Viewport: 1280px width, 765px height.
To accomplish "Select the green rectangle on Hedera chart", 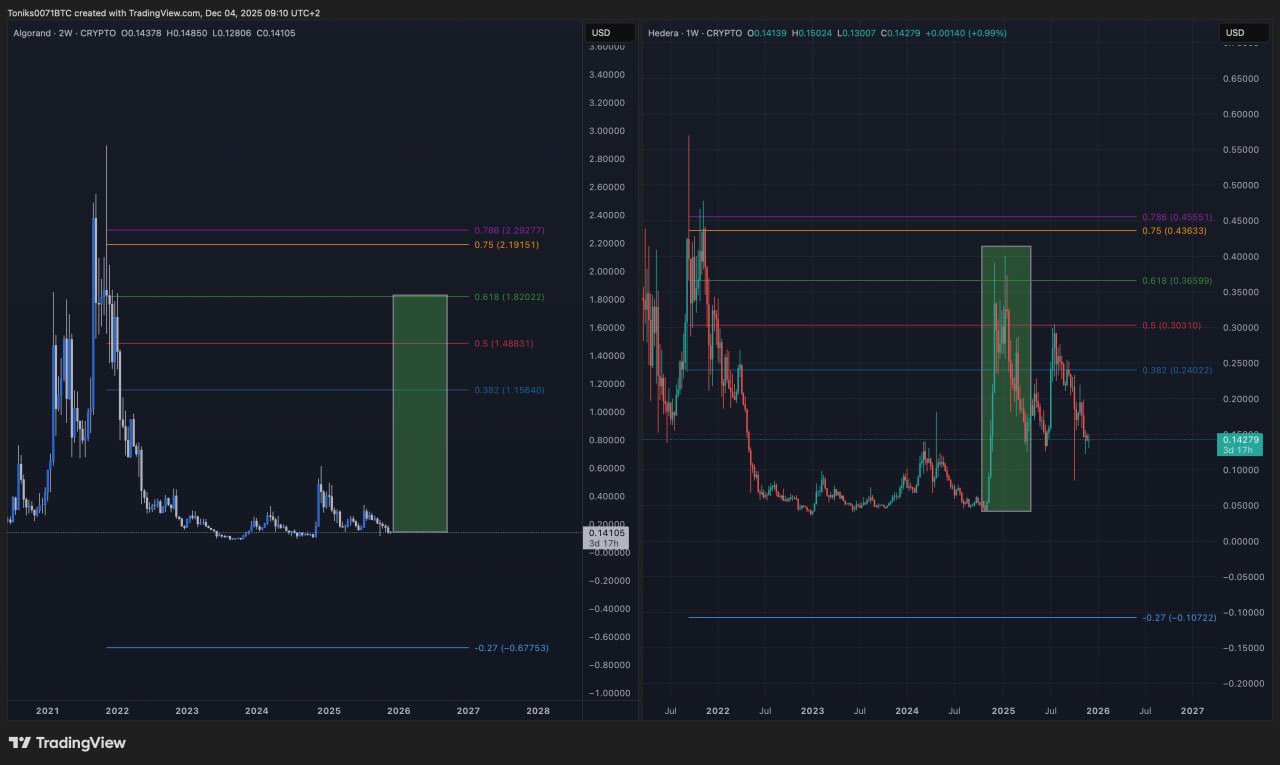I will pyautogui.click(x=1006, y=378).
